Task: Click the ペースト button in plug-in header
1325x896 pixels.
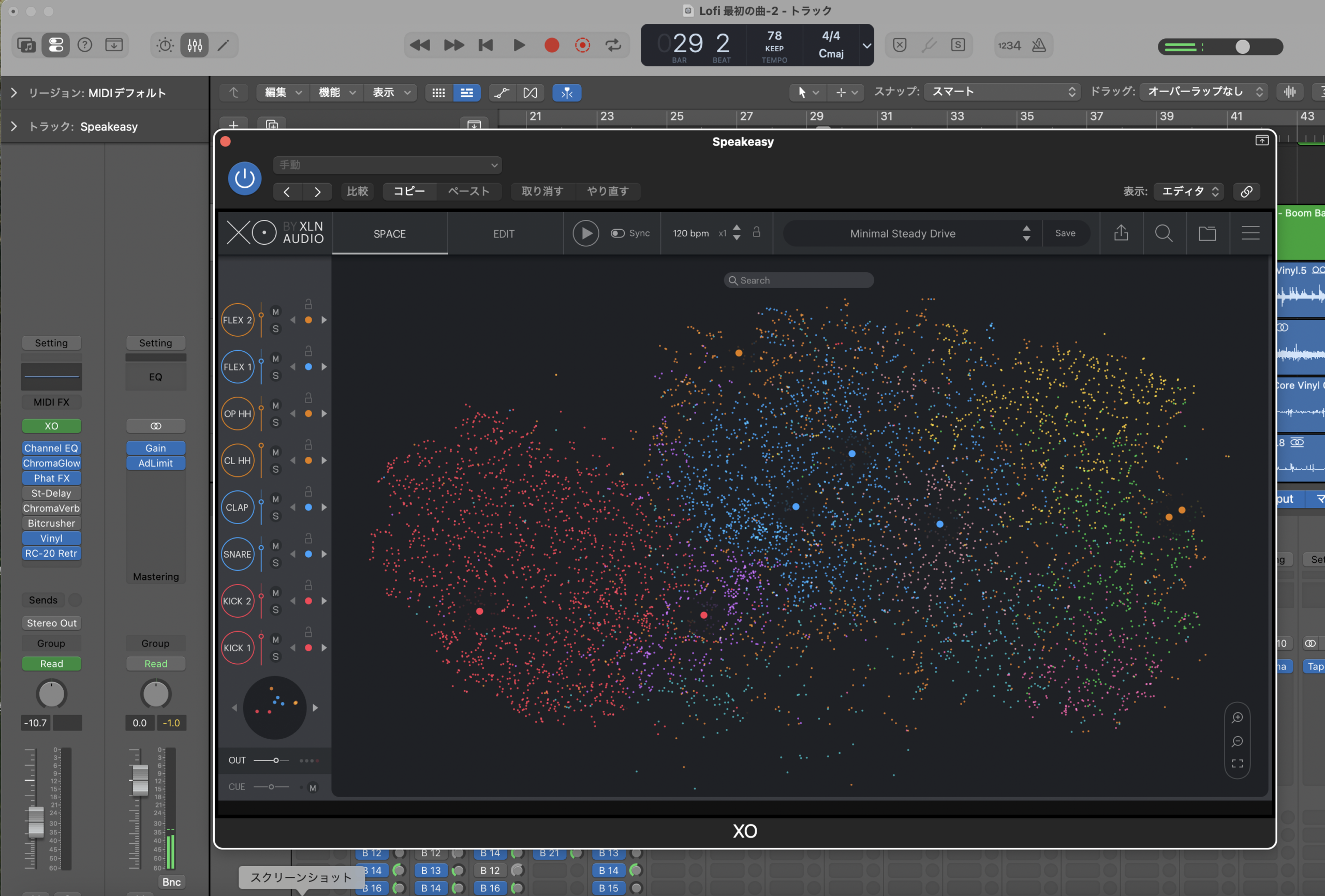Action: (468, 191)
